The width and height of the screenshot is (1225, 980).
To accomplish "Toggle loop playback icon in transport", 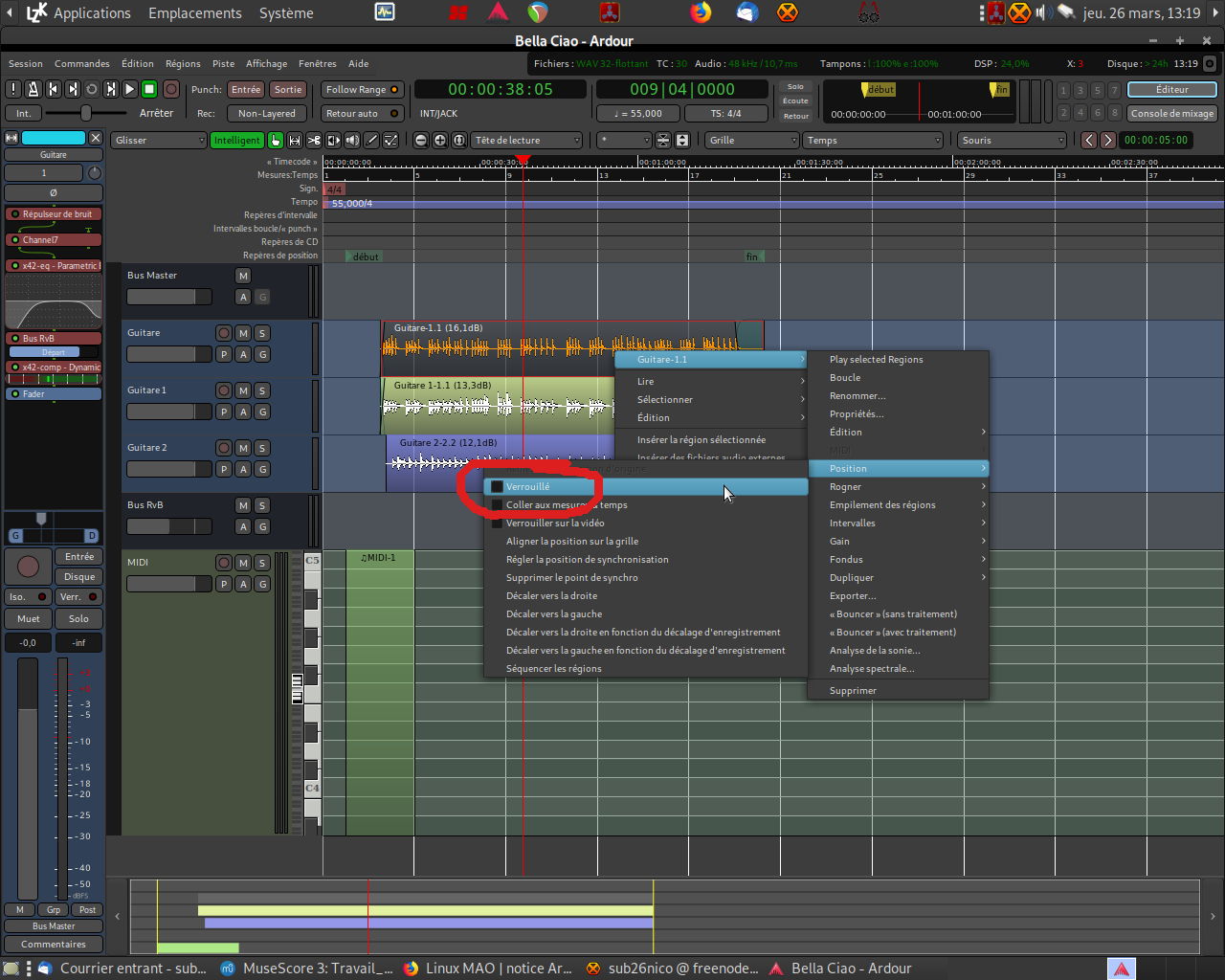I will pyautogui.click(x=91, y=89).
